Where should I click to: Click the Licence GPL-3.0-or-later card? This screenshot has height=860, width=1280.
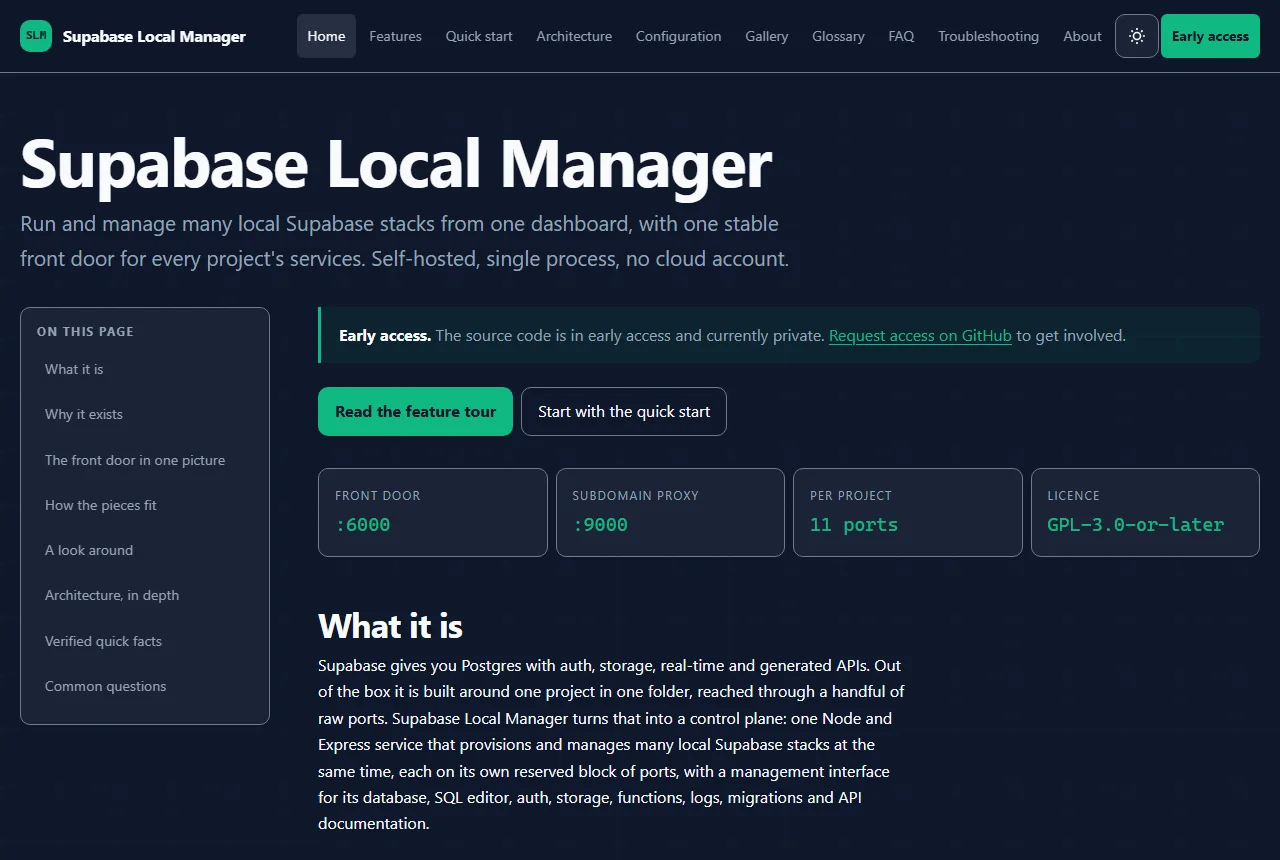pyautogui.click(x=1145, y=512)
